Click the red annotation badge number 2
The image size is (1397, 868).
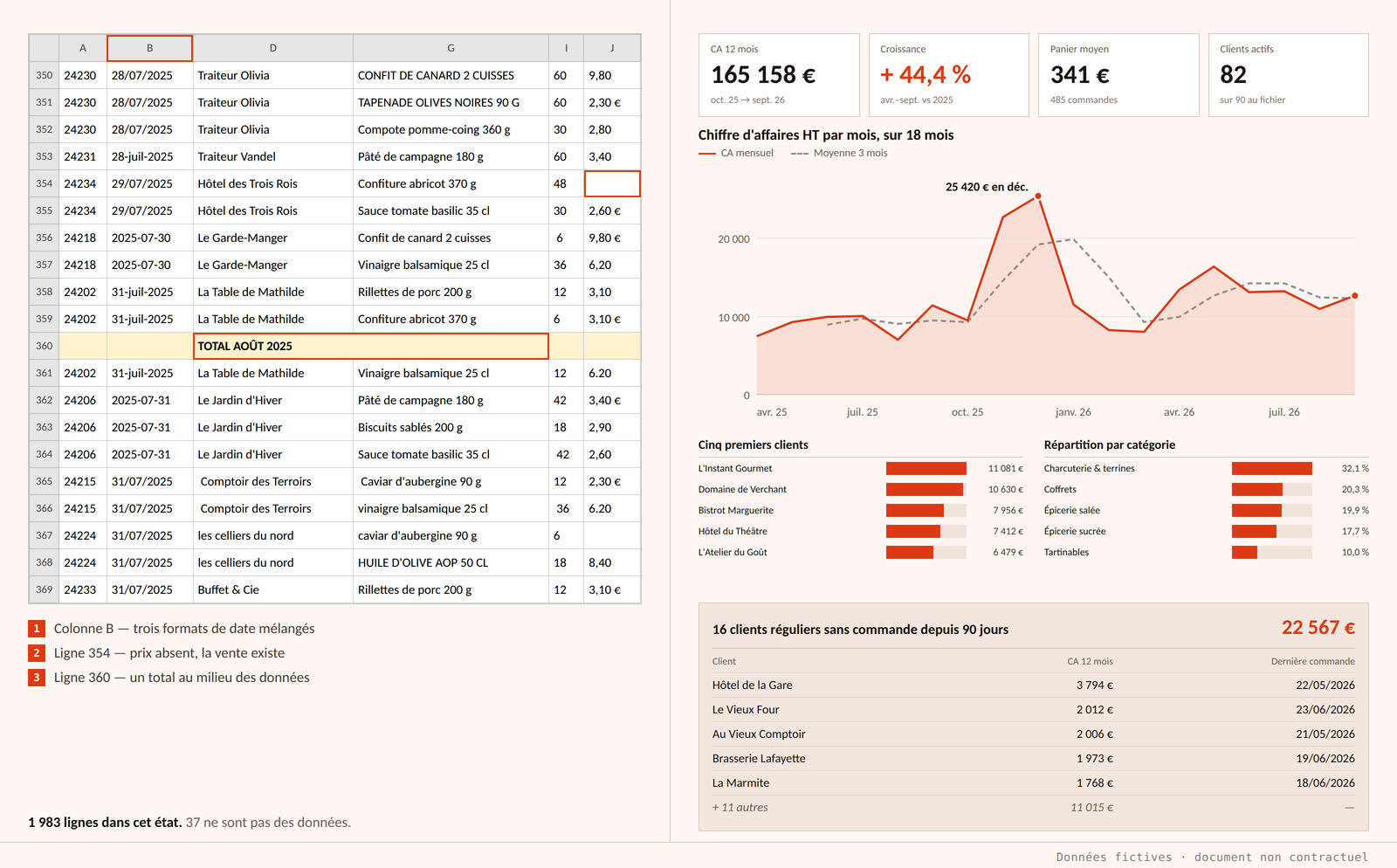[37, 653]
